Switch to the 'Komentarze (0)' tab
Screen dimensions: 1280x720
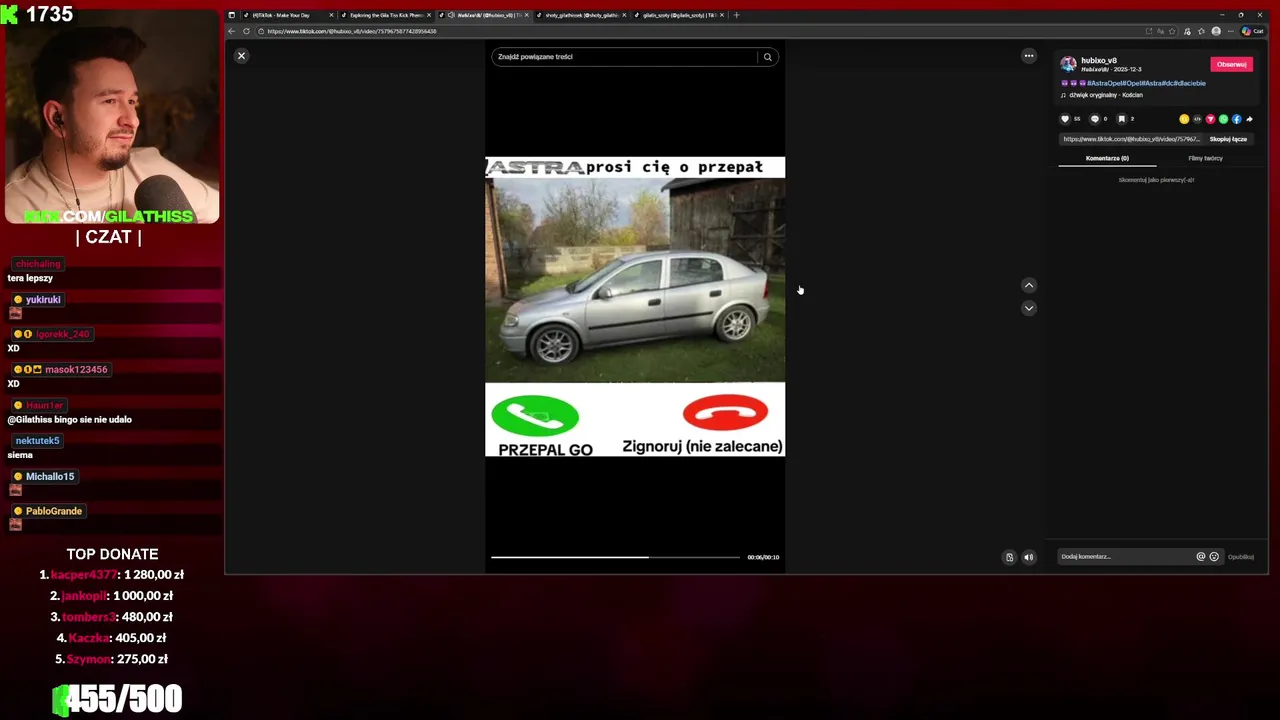(1107, 158)
